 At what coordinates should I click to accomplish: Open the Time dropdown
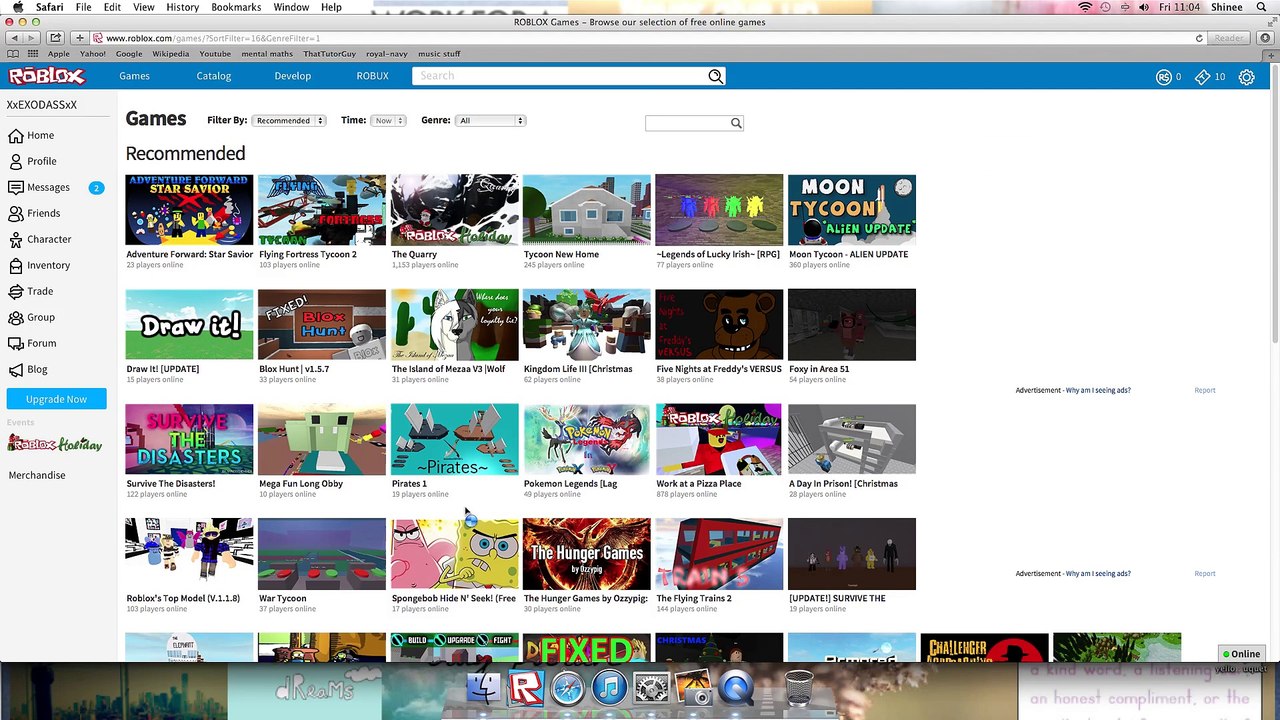point(387,120)
